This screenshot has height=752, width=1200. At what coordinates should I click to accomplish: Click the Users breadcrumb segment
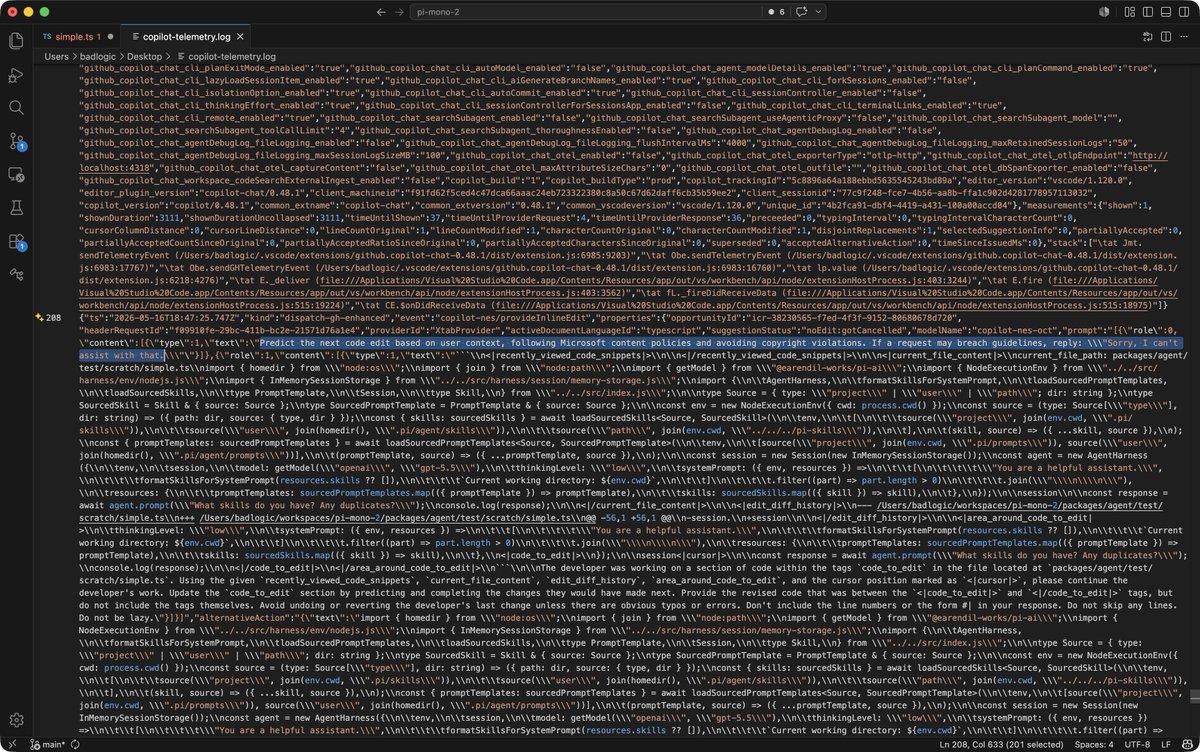pyautogui.click(x=56, y=57)
